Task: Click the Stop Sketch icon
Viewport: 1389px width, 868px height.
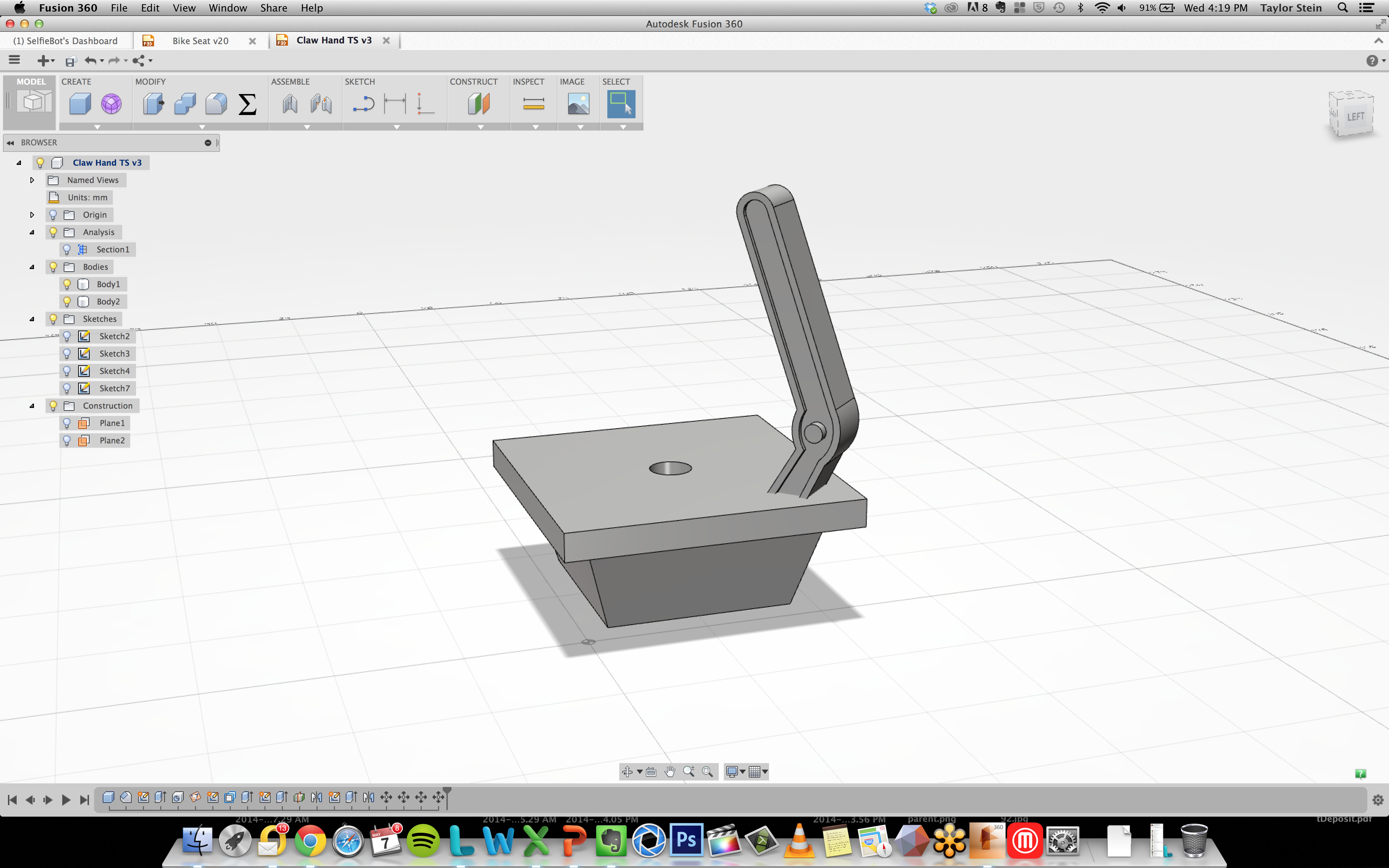Action: [x=425, y=104]
